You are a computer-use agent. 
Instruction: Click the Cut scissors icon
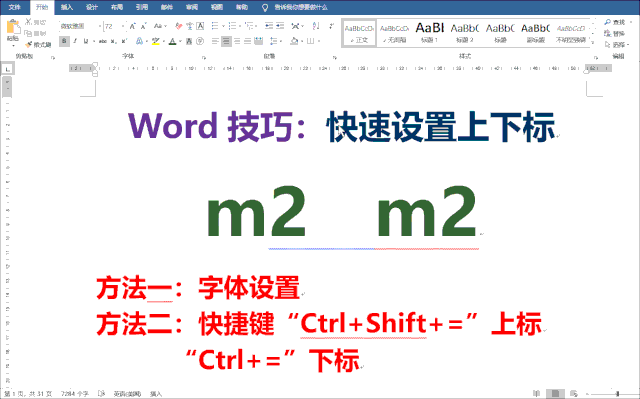tap(28, 22)
